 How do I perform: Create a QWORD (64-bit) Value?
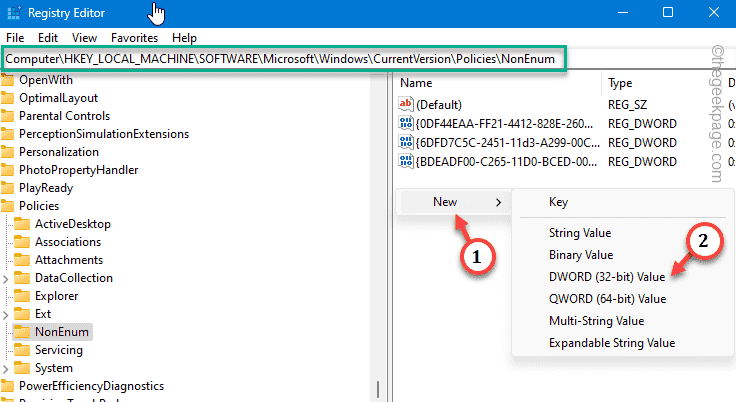pyautogui.click(x=607, y=299)
